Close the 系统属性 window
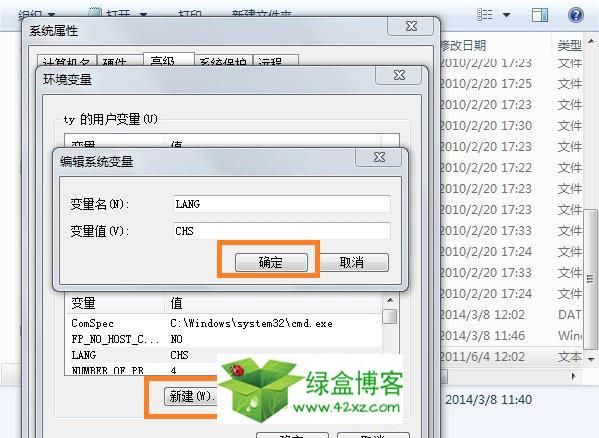The height and width of the screenshot is (438, 599). (x=411, y=26)
